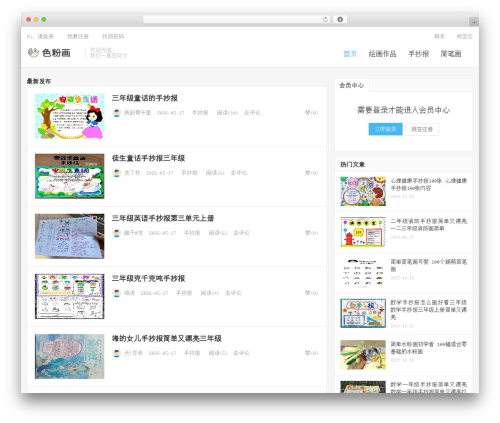Open a new tab with the plus button
The image size is (500, 423).
pyautogui.click(x=474, y=22)
